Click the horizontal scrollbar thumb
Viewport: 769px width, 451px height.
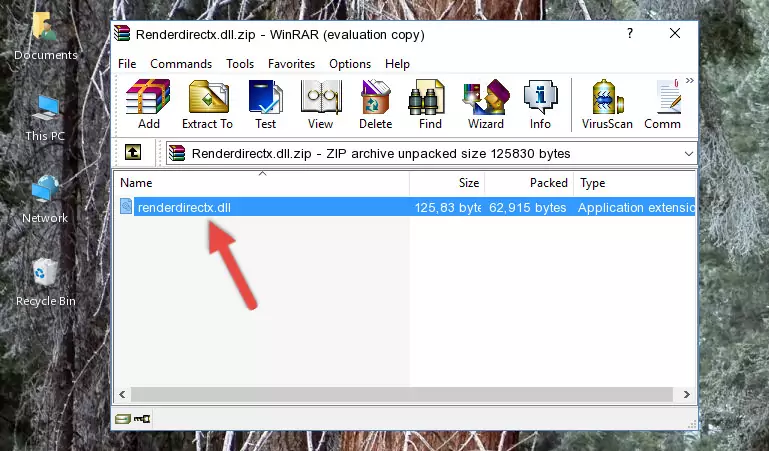(401, 394)
